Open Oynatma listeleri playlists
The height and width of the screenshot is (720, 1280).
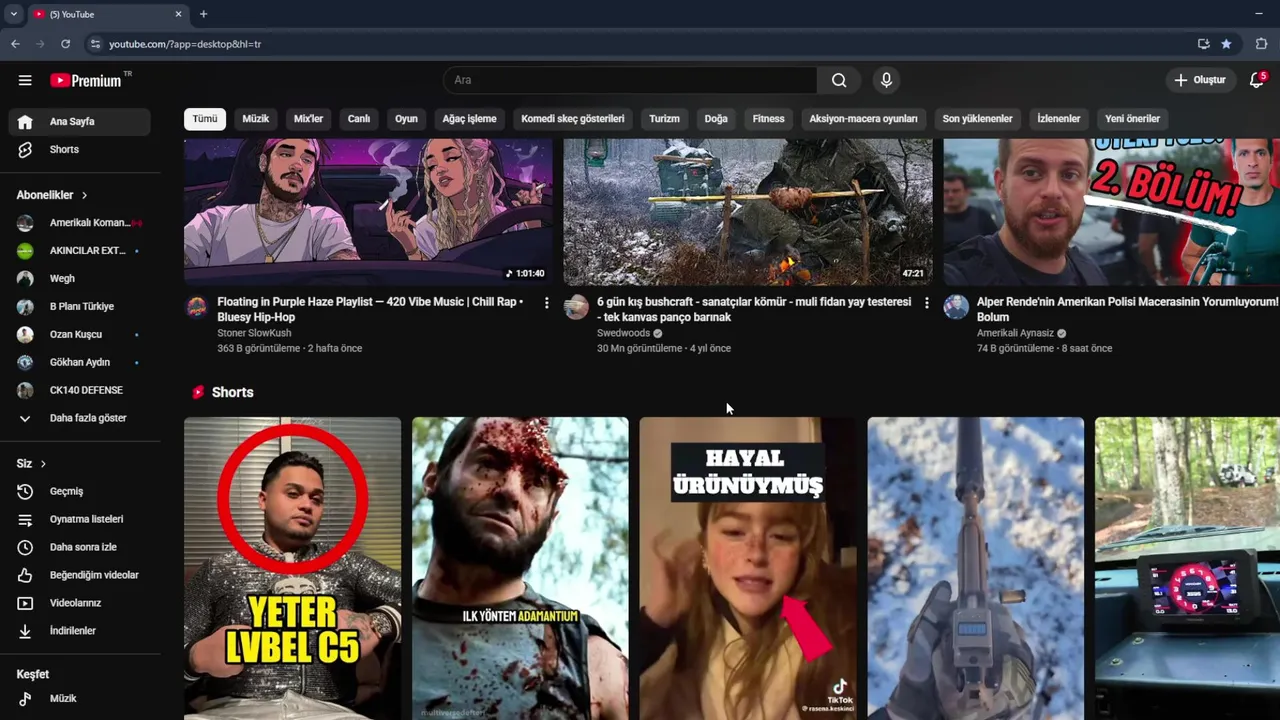[x=80, y=519]
